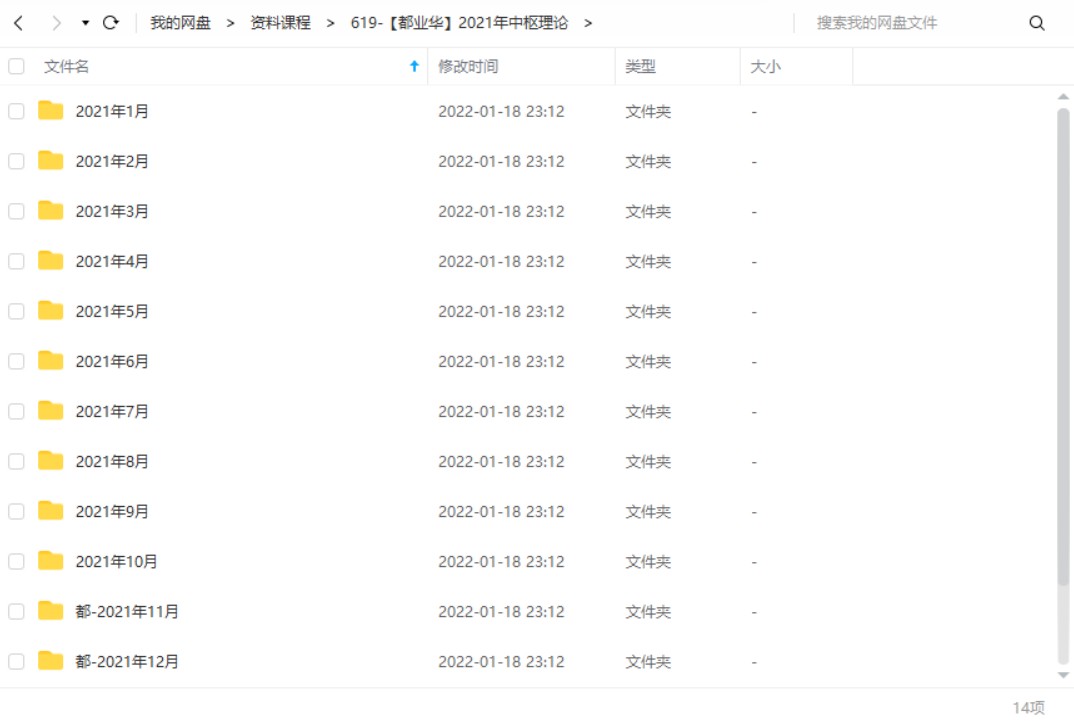1074x727 pixels.
Task: Toggle the blue sort direction arrow
Action: tap(414, 66)
